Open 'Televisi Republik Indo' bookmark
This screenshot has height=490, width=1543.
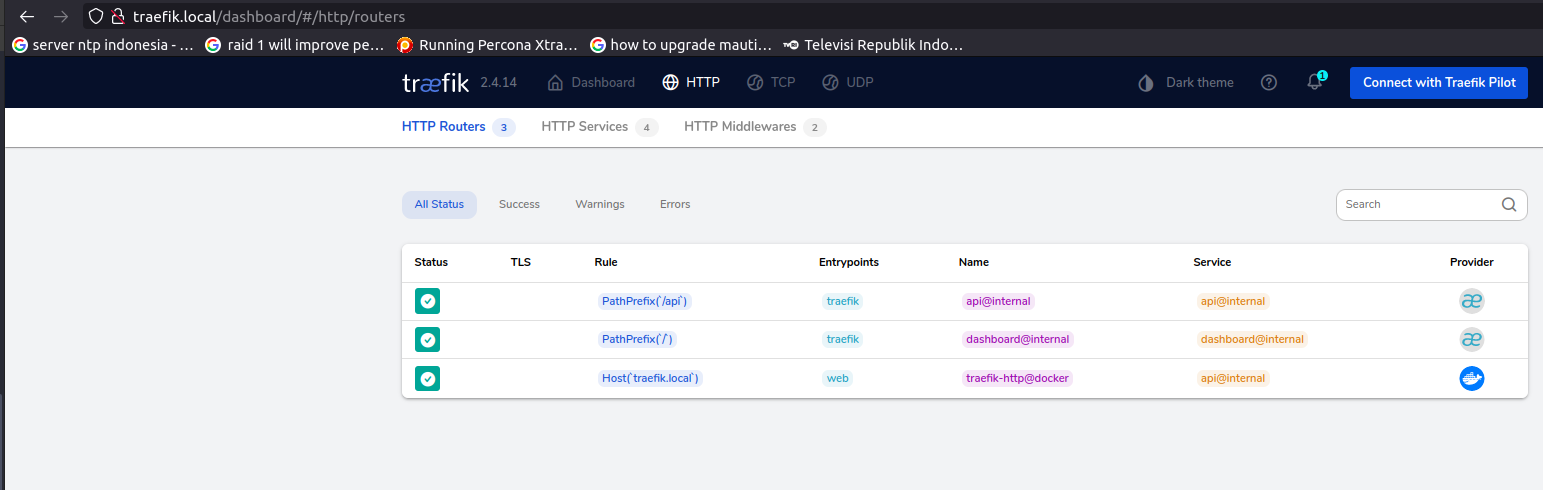(x=873, y=45)
